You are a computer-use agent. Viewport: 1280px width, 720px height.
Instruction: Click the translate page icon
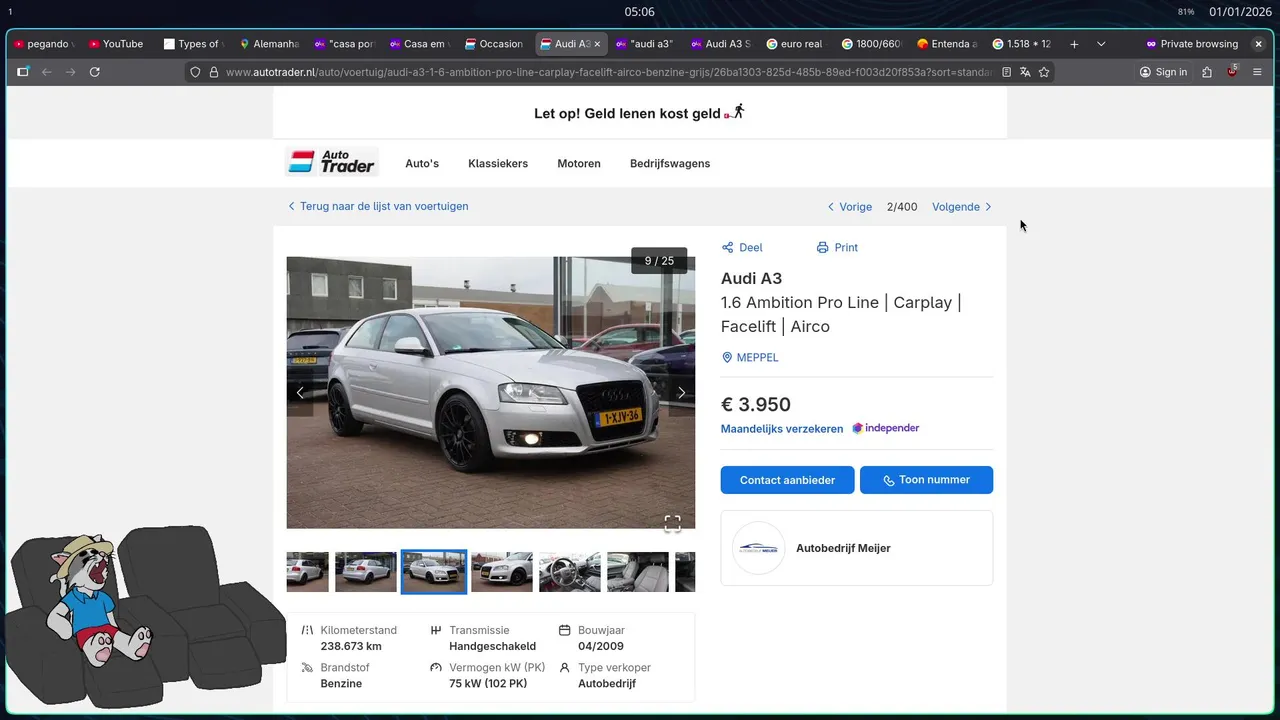[1025, 72]
